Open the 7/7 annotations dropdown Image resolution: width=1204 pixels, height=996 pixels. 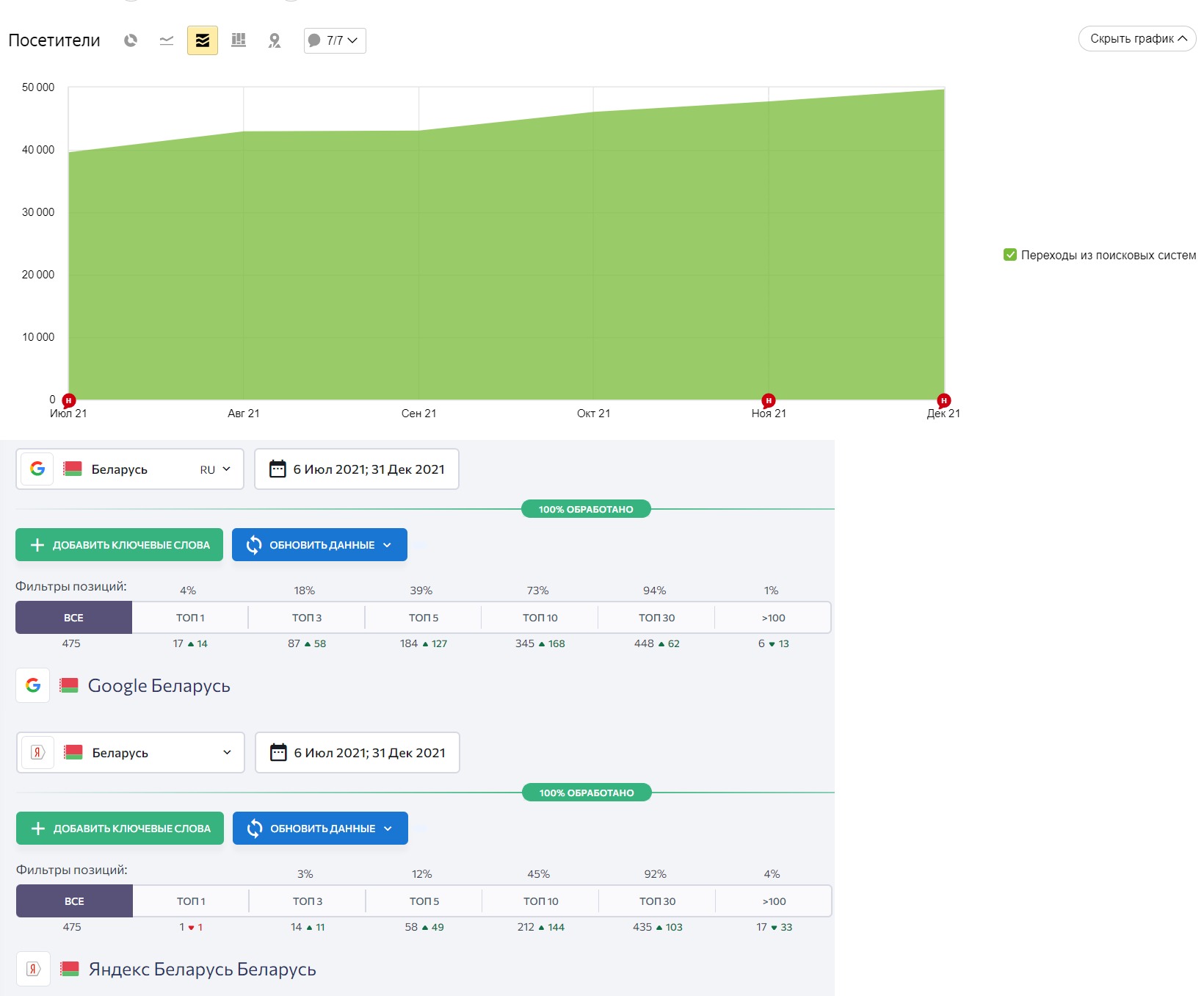tap(335, 40)
